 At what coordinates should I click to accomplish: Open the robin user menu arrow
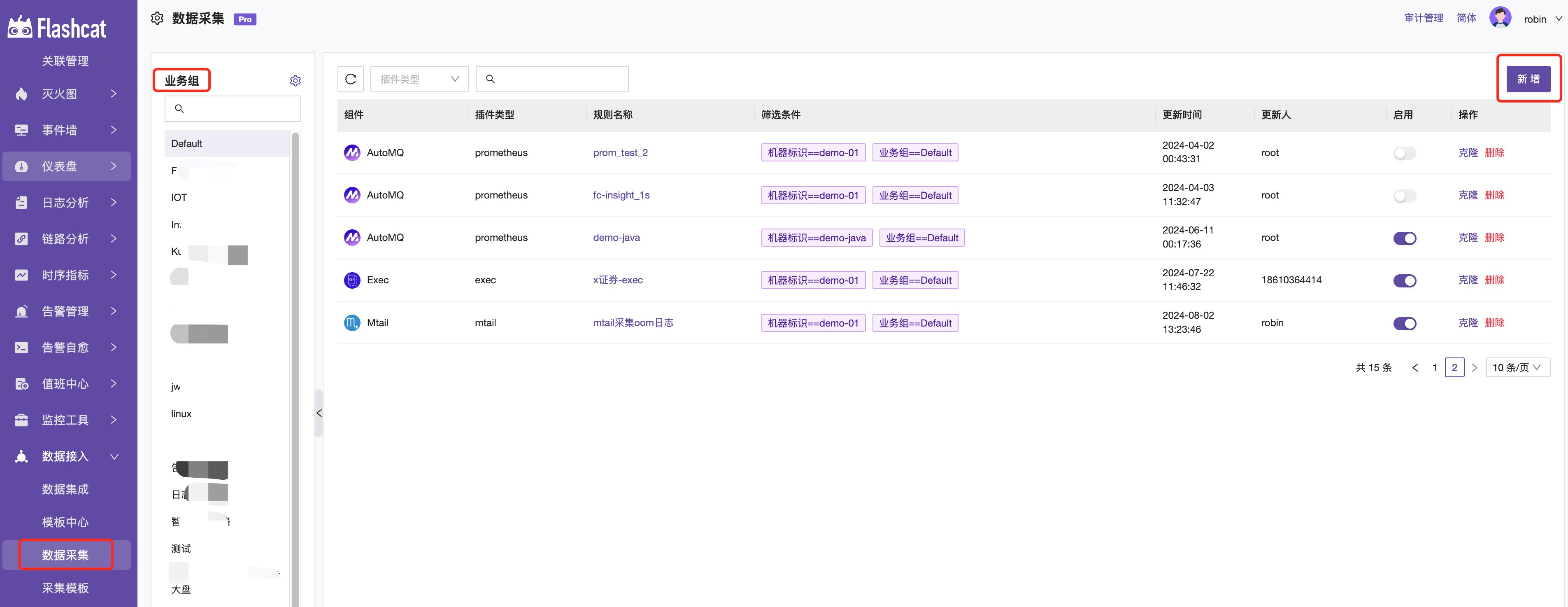point(1558,19)
